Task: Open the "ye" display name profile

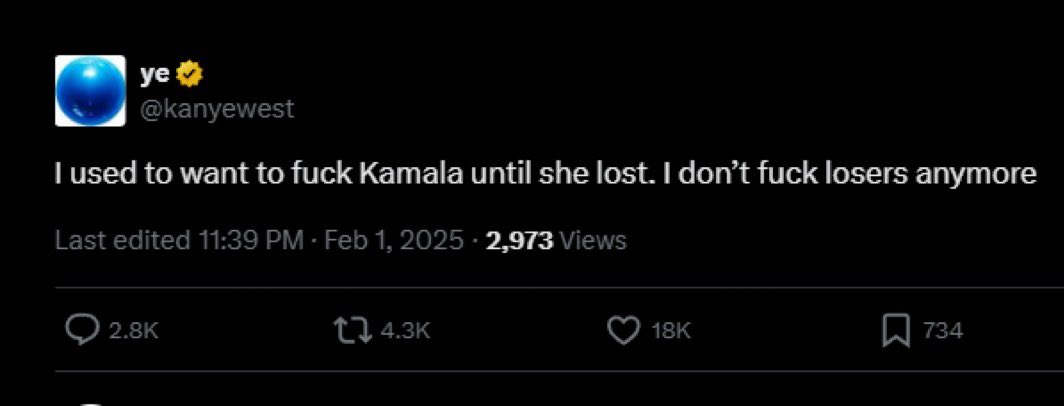Action: (154, 75)
